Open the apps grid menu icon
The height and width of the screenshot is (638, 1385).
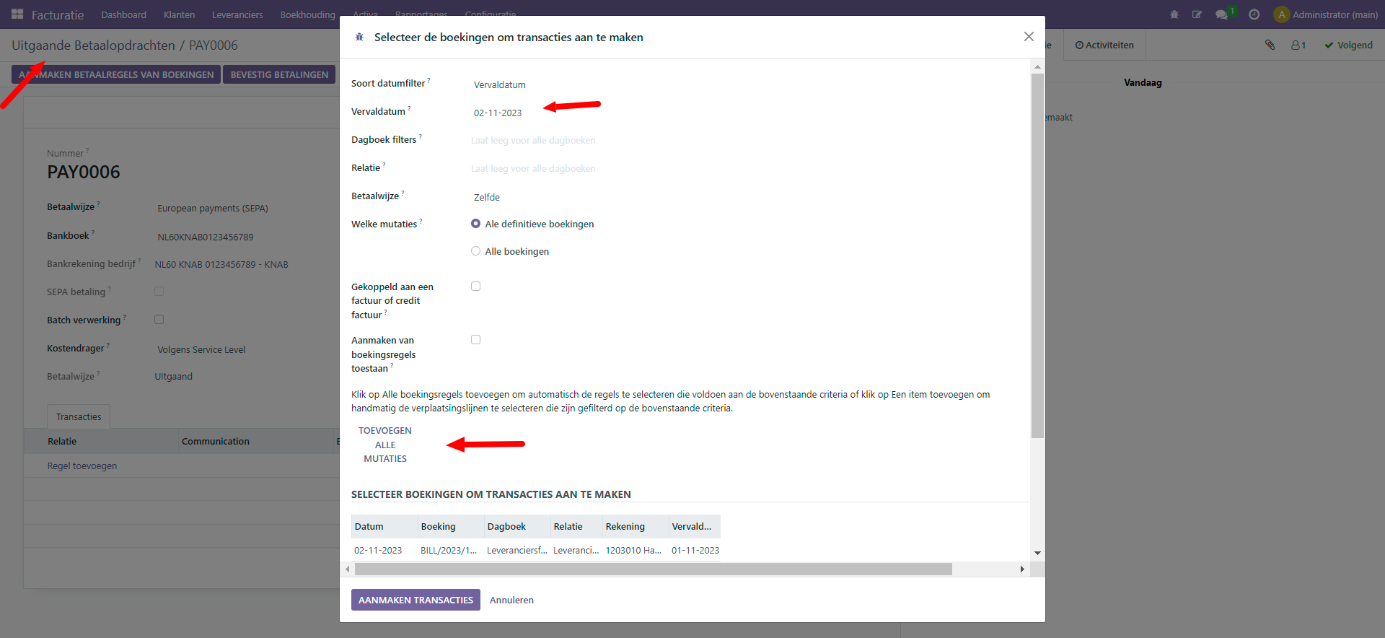[17, 15]
